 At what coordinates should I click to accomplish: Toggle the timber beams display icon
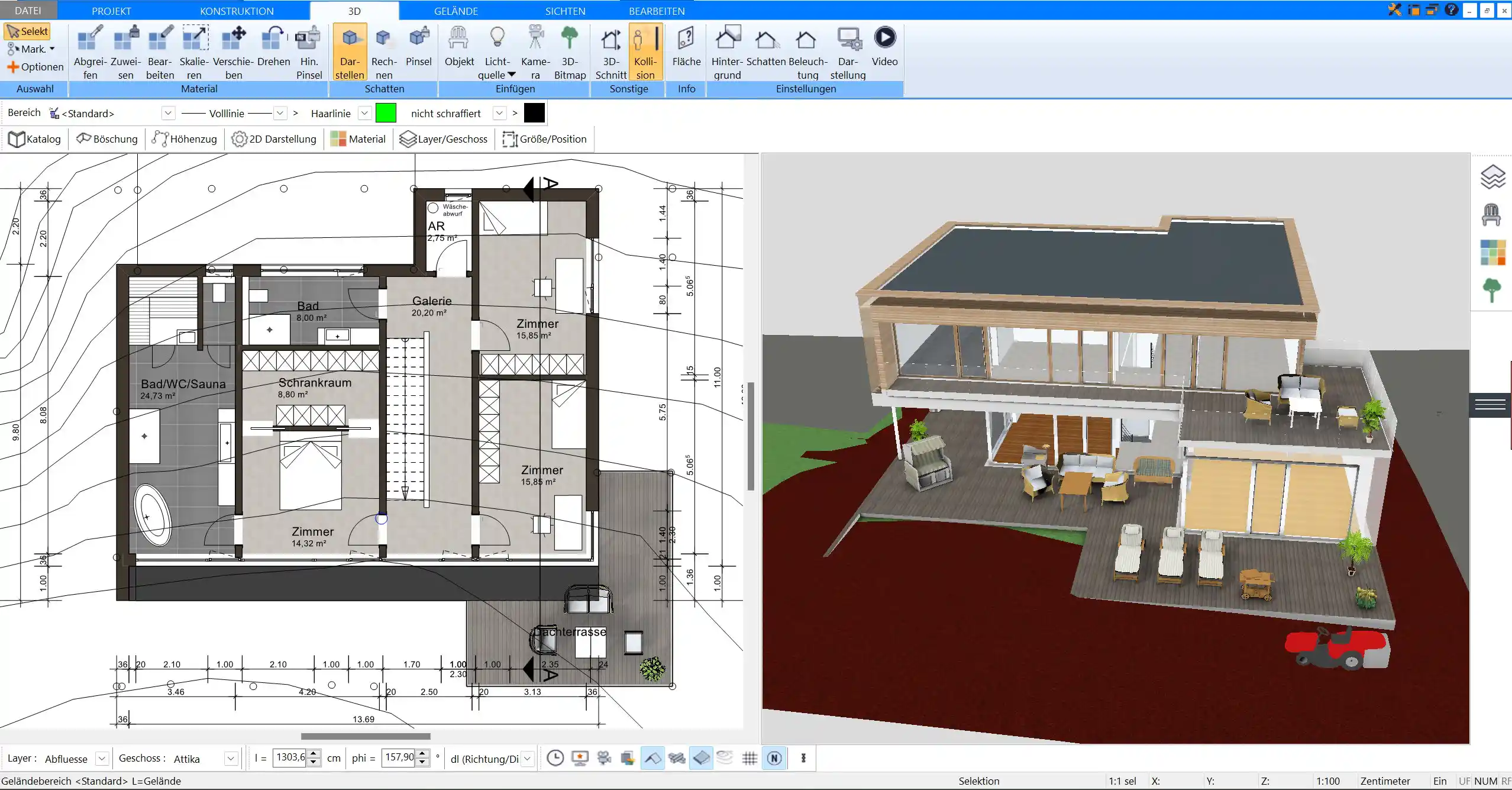[x=677, y=758]
